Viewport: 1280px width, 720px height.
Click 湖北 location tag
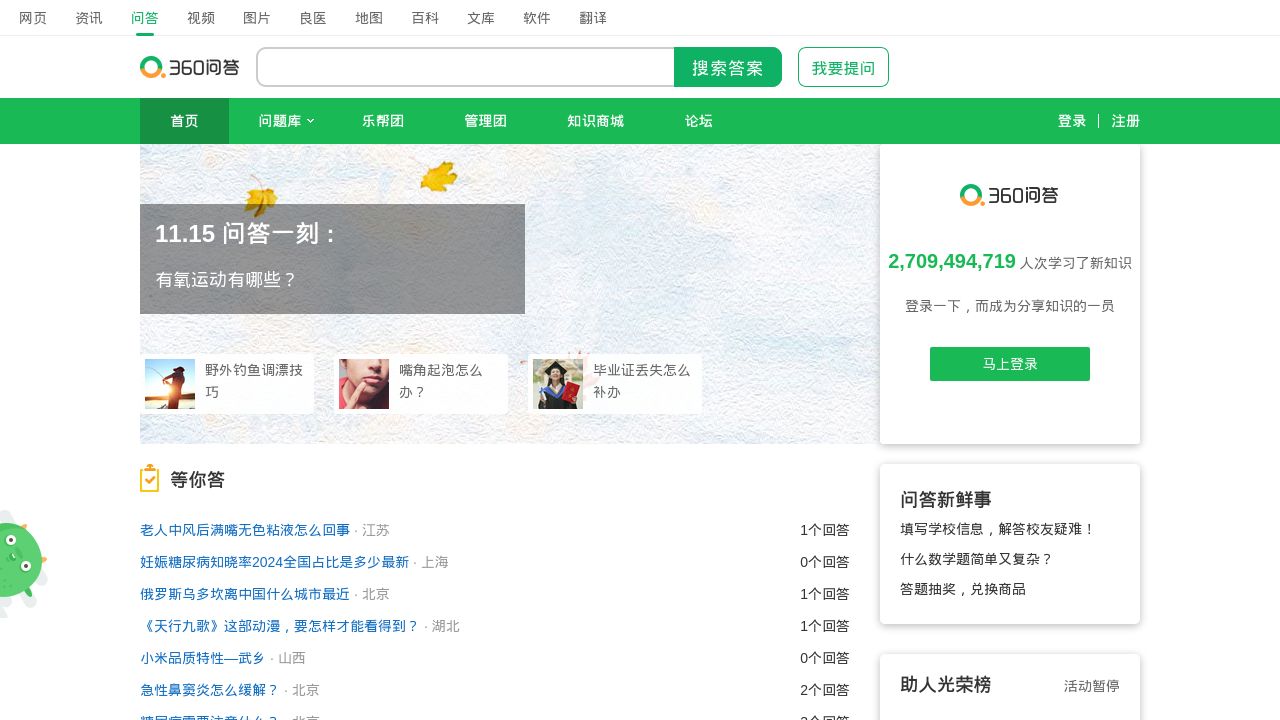point(446,626)
